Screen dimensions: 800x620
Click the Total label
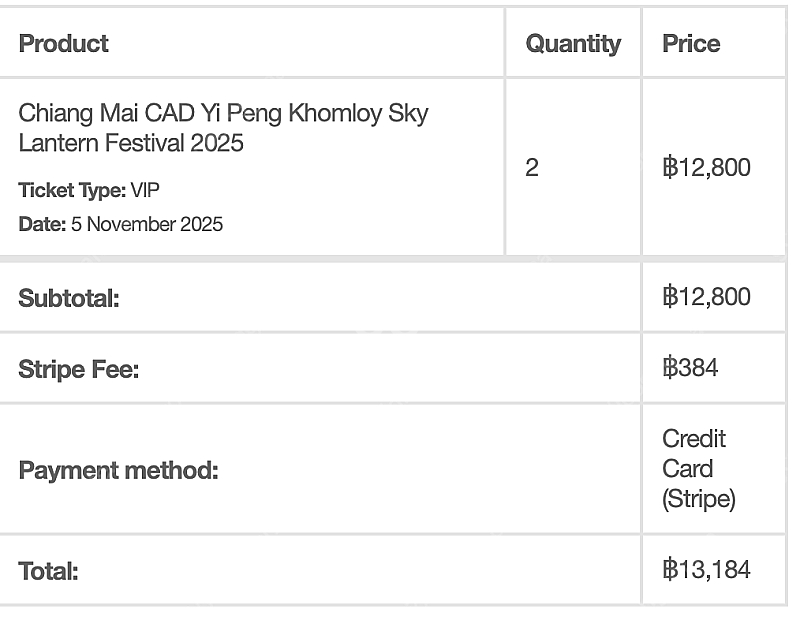(48, 571)
